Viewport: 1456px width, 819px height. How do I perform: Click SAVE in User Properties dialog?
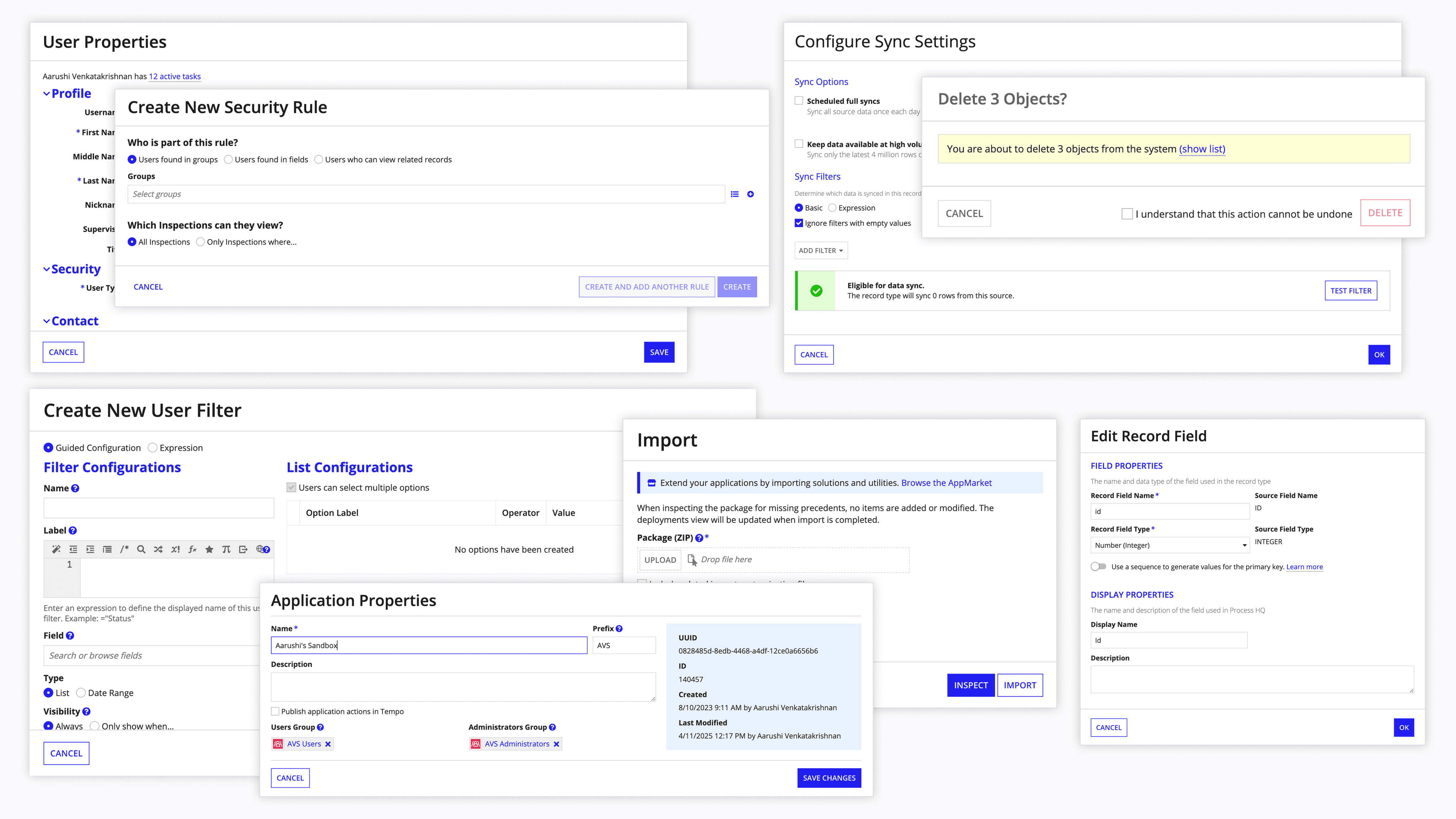(x=659, y=352)
